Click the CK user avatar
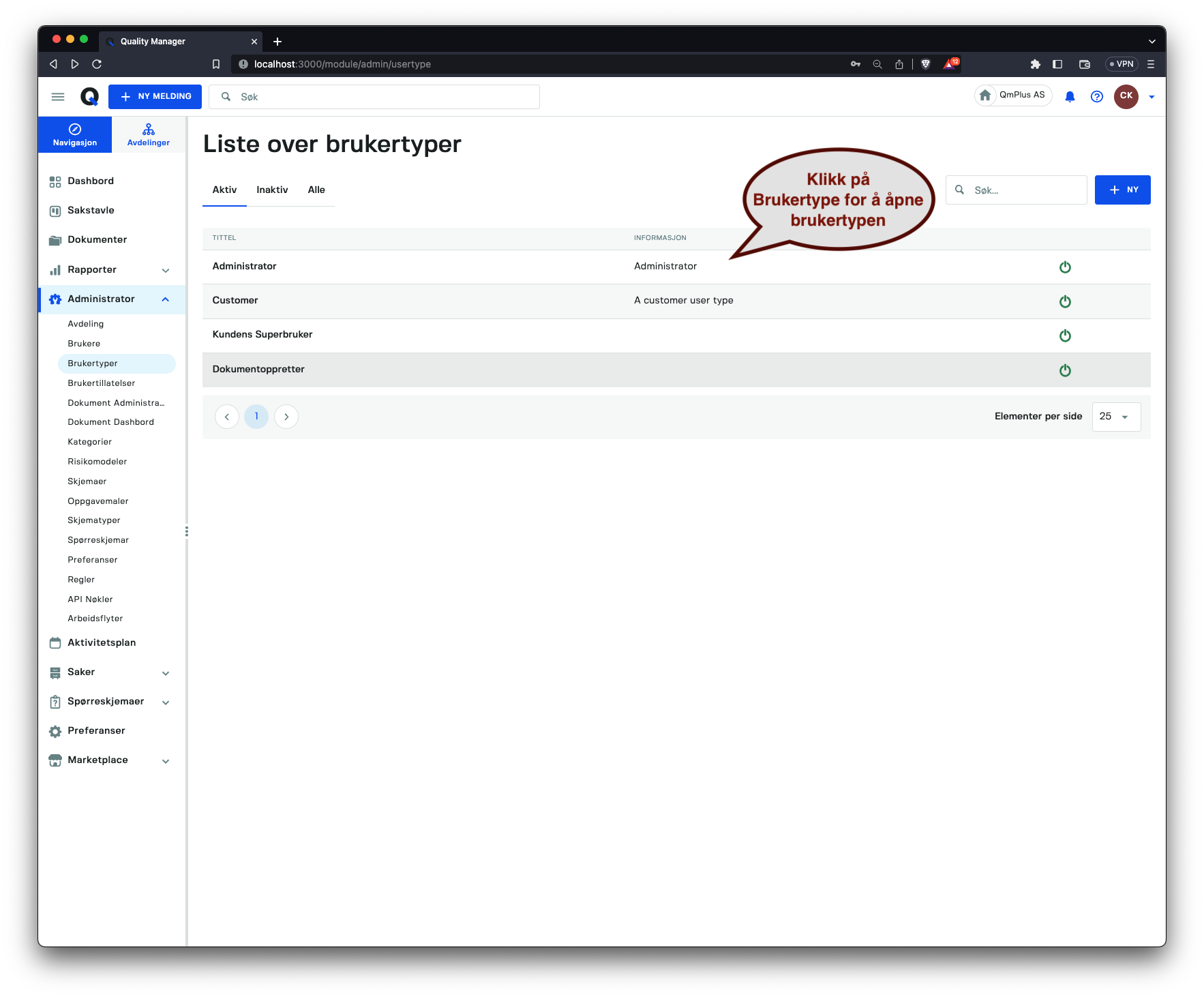Screen dimensions: 1204x997 coord(1126,96)
